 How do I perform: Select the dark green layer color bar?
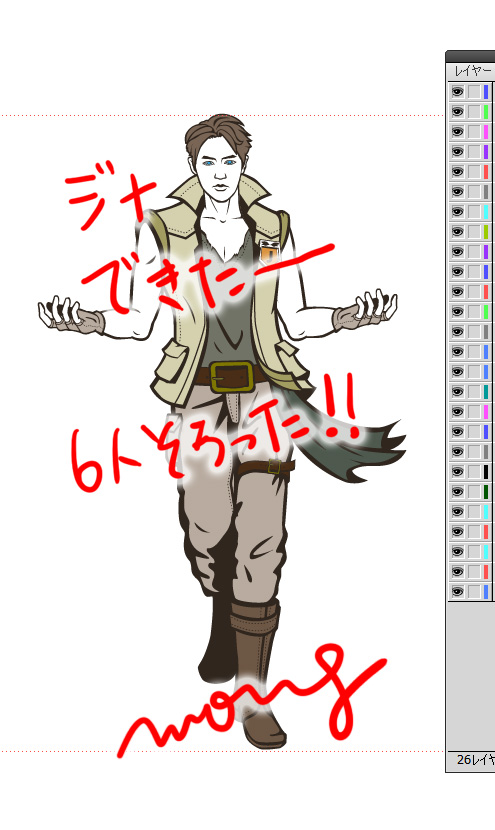click(x=486, y=492)
